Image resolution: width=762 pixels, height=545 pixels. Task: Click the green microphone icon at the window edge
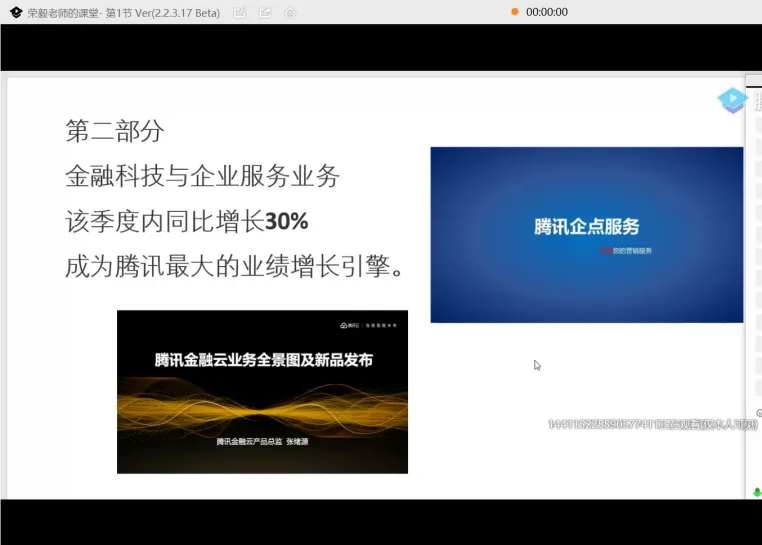(757, 492)
